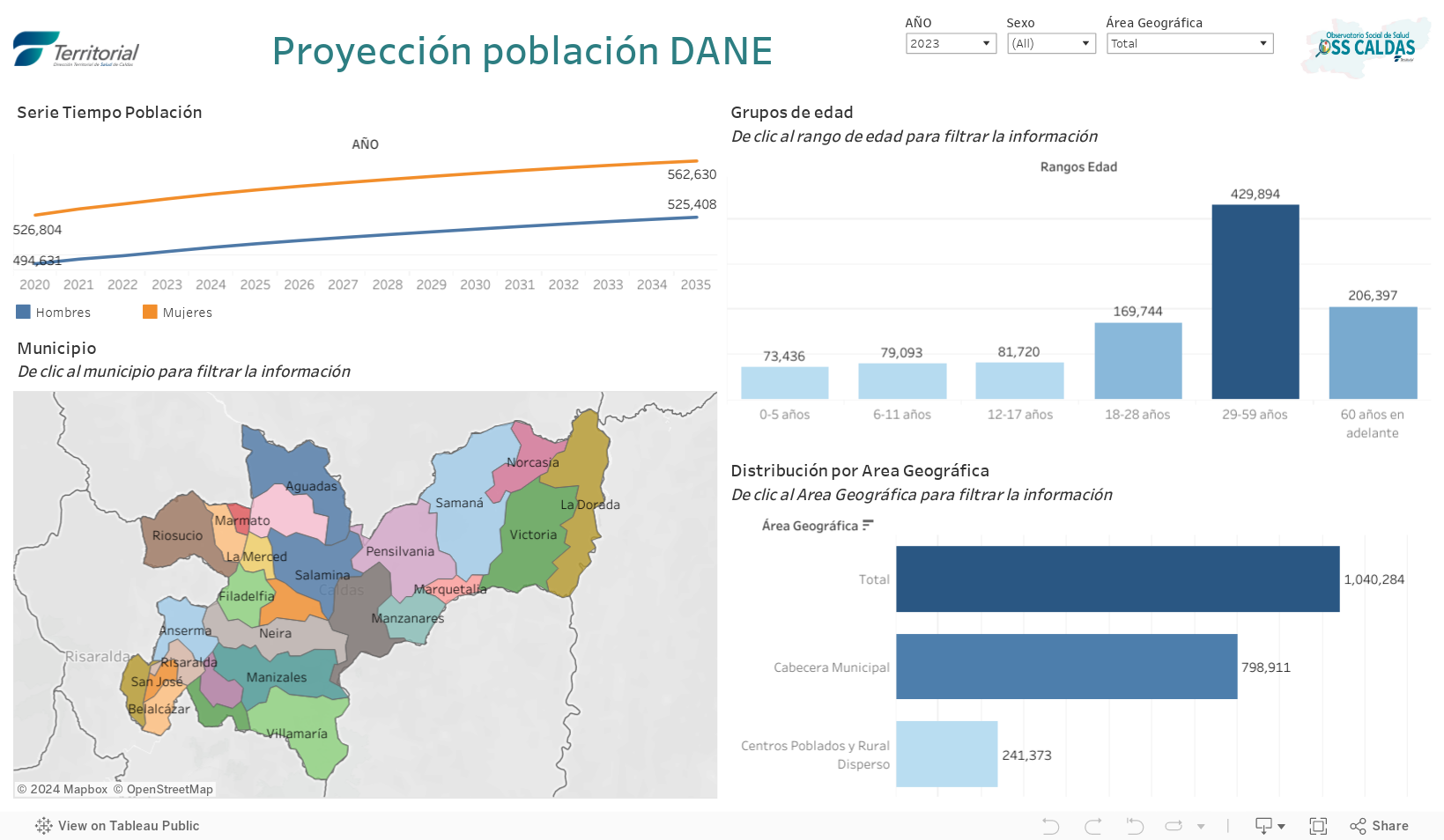Click the 29-59 años bar

[1255, 302]
